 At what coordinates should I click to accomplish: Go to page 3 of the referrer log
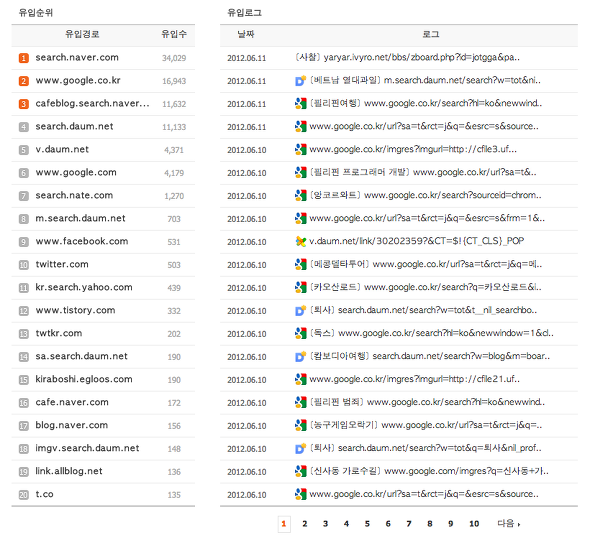click(x=325, y=524)
